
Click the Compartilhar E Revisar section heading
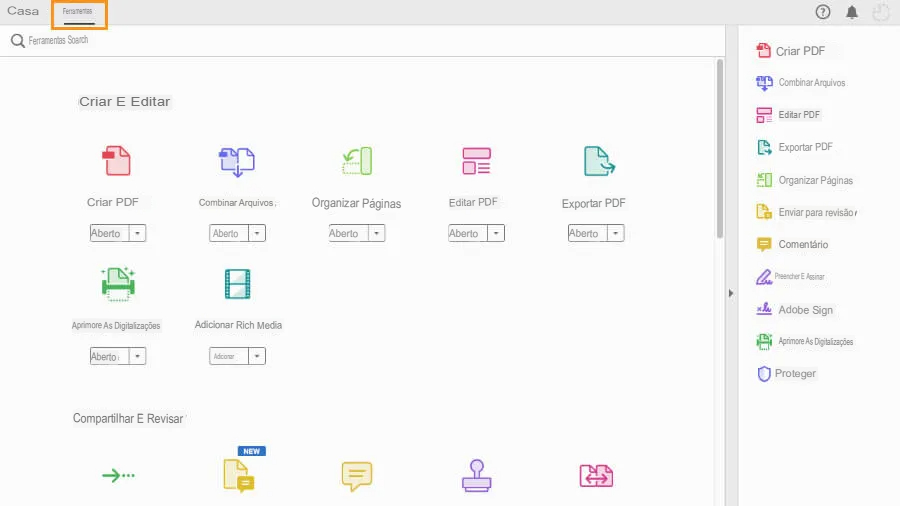(x=129, y=419)
